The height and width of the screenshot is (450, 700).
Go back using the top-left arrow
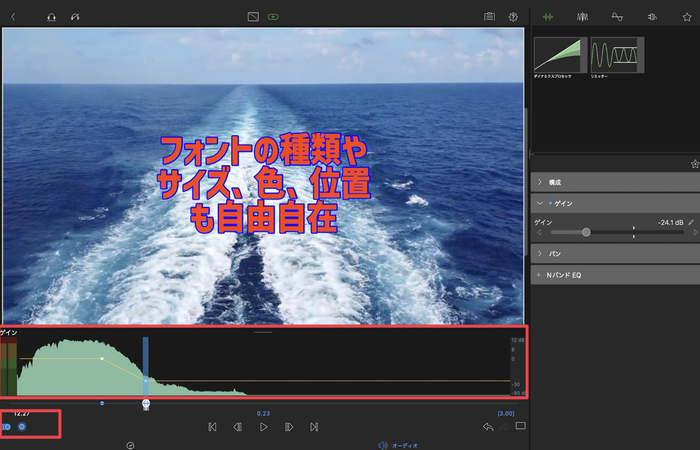pyautogui.click(x=13, y=17)
